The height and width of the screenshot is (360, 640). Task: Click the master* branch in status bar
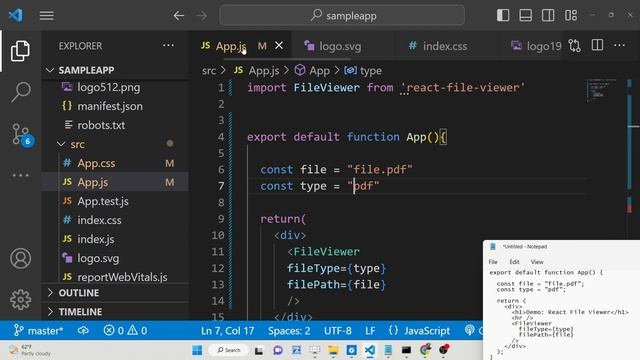[x=38, y=330]
